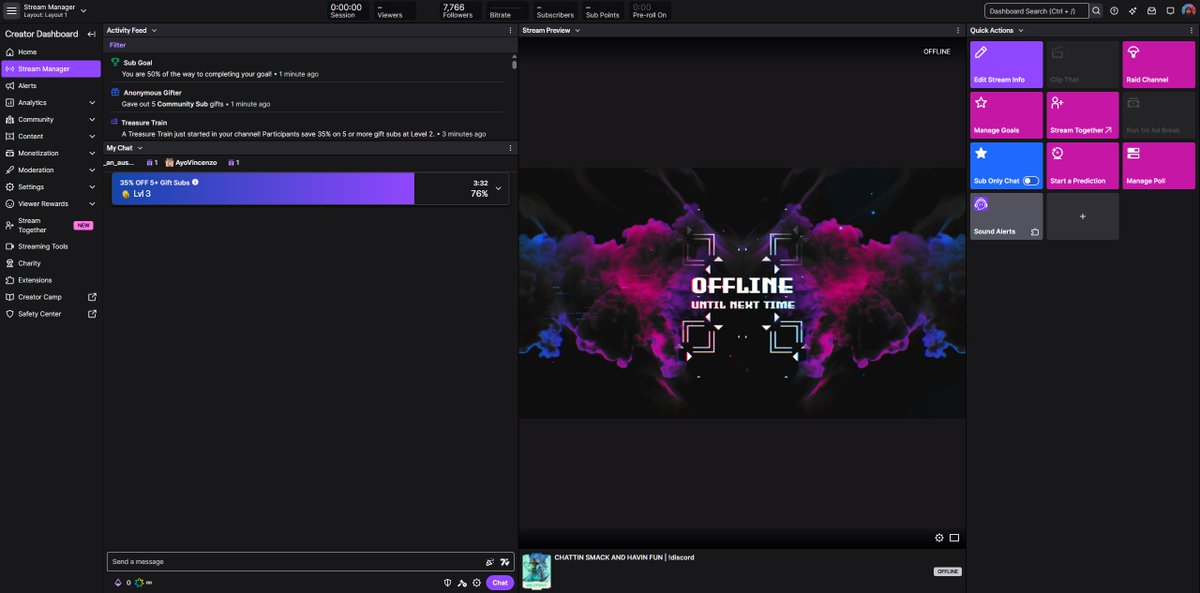
Task: Open the profile avatar menu
Action: pyautogui.click(x=1188, y=11)
